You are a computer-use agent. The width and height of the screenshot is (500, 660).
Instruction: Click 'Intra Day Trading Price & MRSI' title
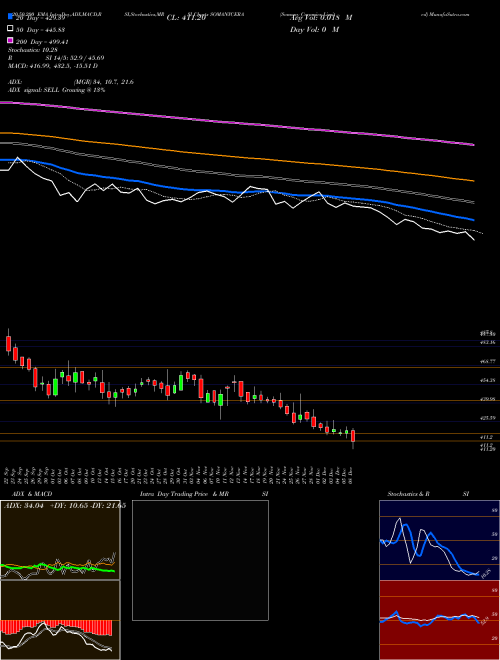click(204, 494)
